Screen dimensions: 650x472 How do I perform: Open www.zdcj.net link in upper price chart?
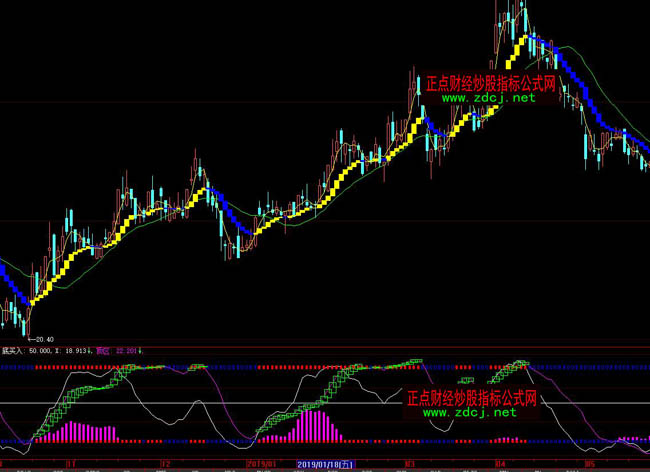click(x=488, y=98)
